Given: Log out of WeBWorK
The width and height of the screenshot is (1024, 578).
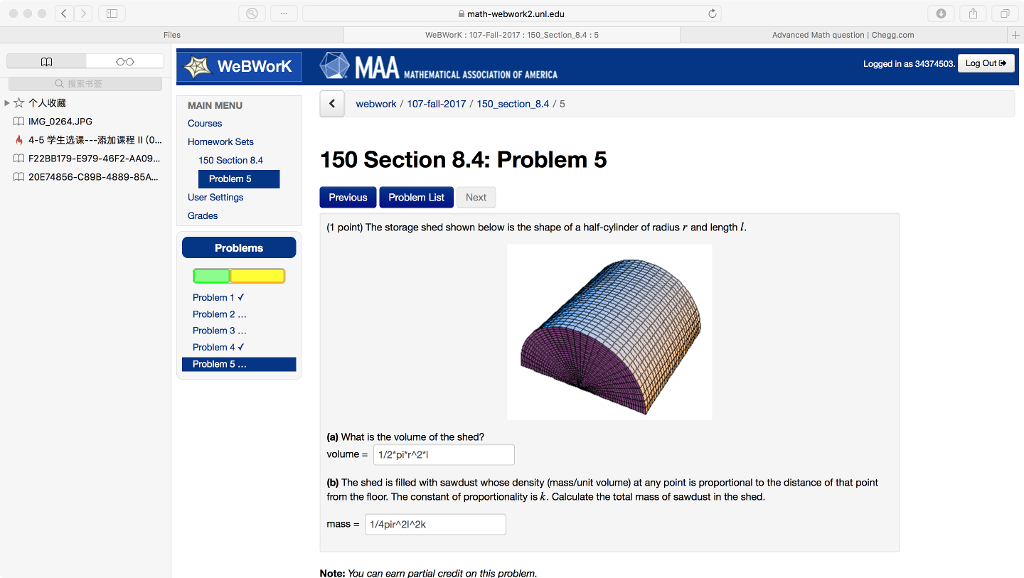Looking at the screenshot, I should point(987,62).
